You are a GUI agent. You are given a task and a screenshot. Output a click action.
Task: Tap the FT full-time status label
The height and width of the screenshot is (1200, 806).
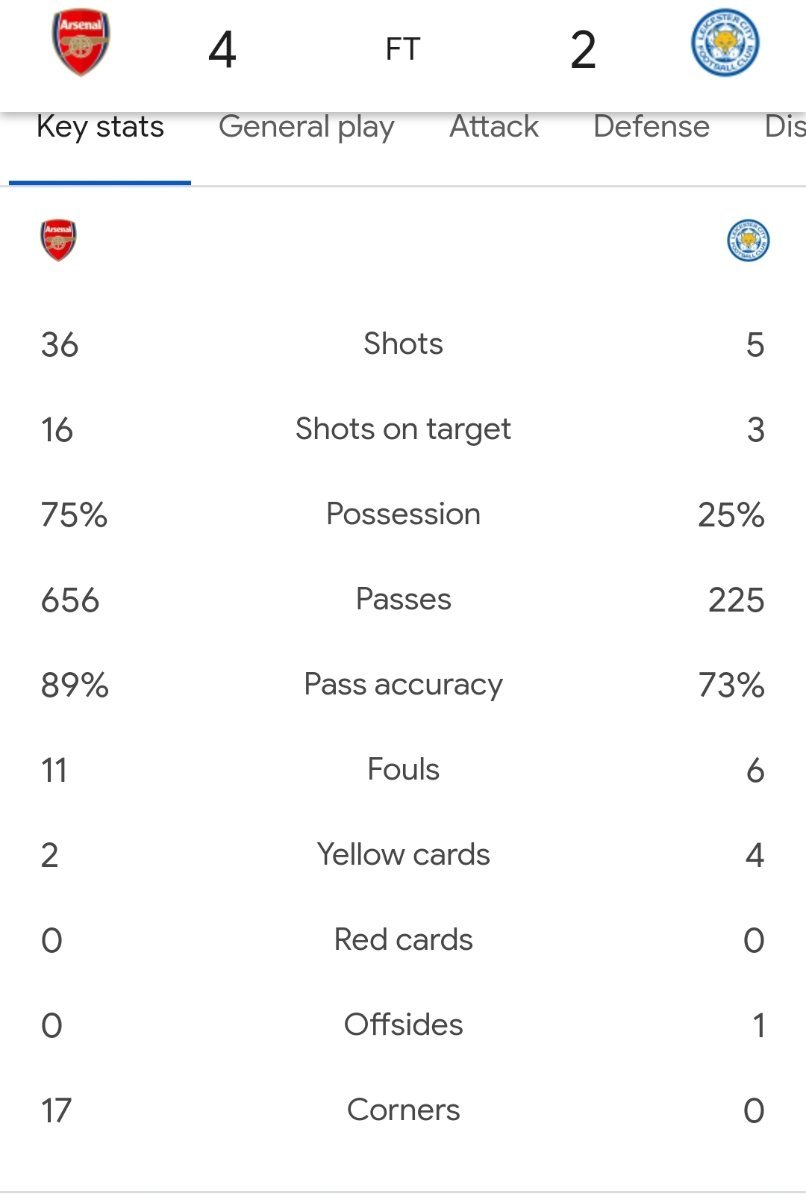point(403,50)
